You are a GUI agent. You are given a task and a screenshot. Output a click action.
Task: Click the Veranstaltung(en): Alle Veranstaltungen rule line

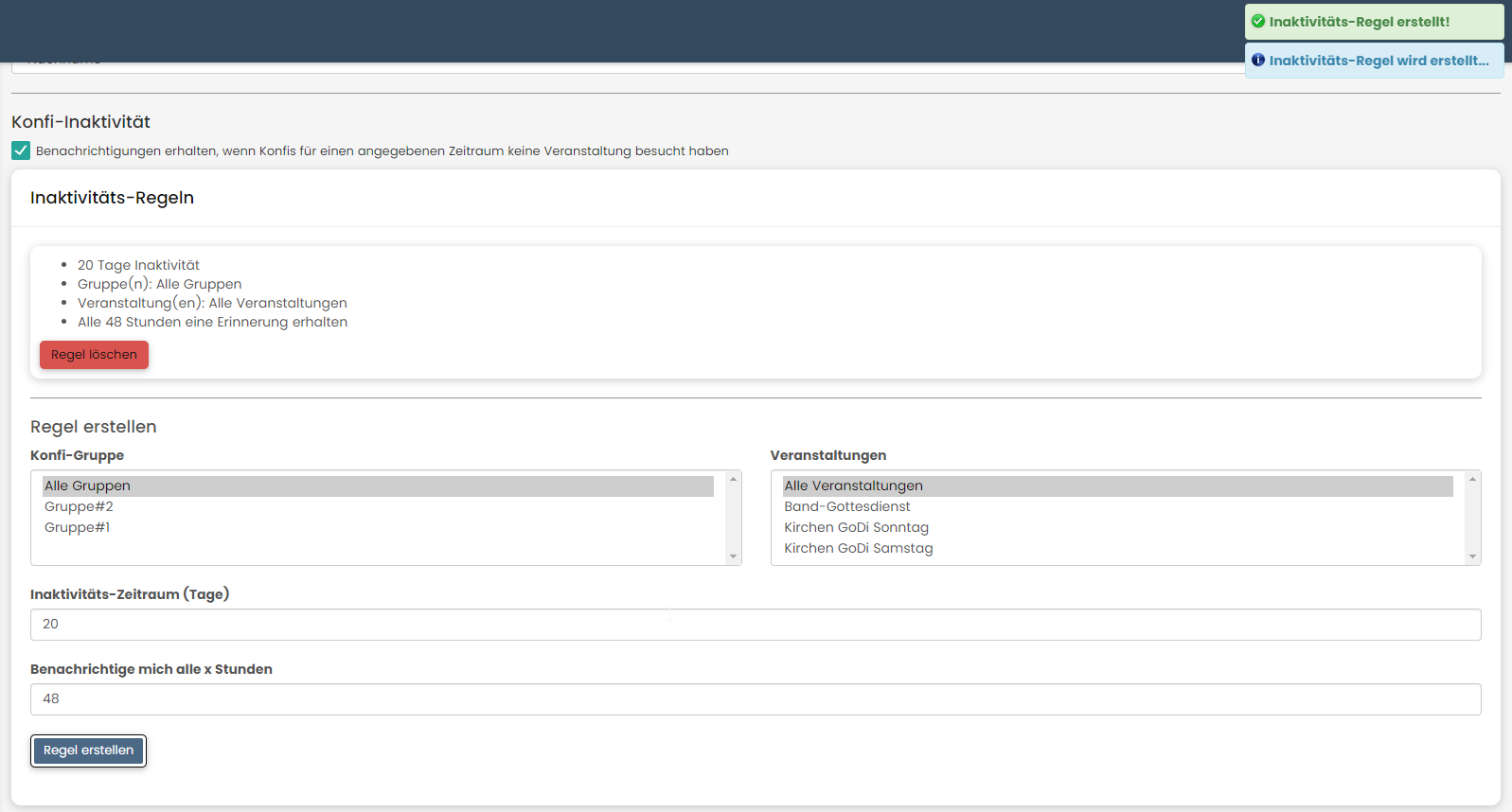(x=212, y=303)
